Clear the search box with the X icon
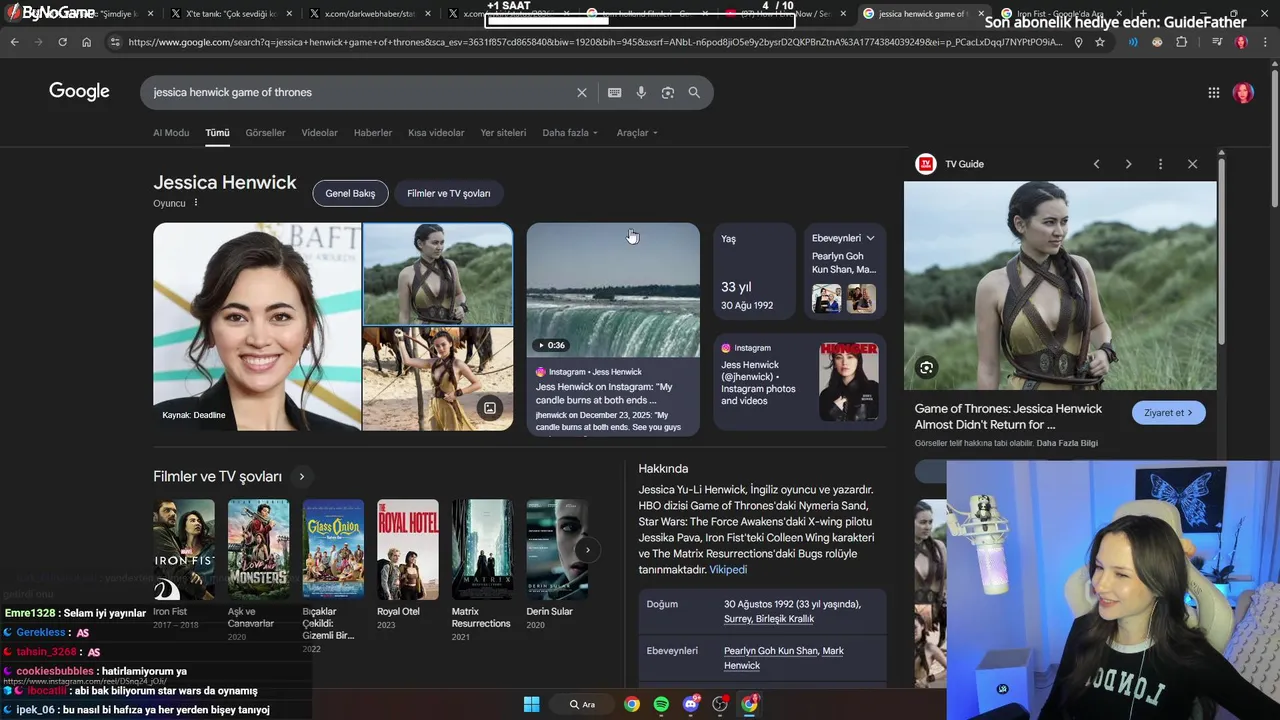 coord(582,92)
